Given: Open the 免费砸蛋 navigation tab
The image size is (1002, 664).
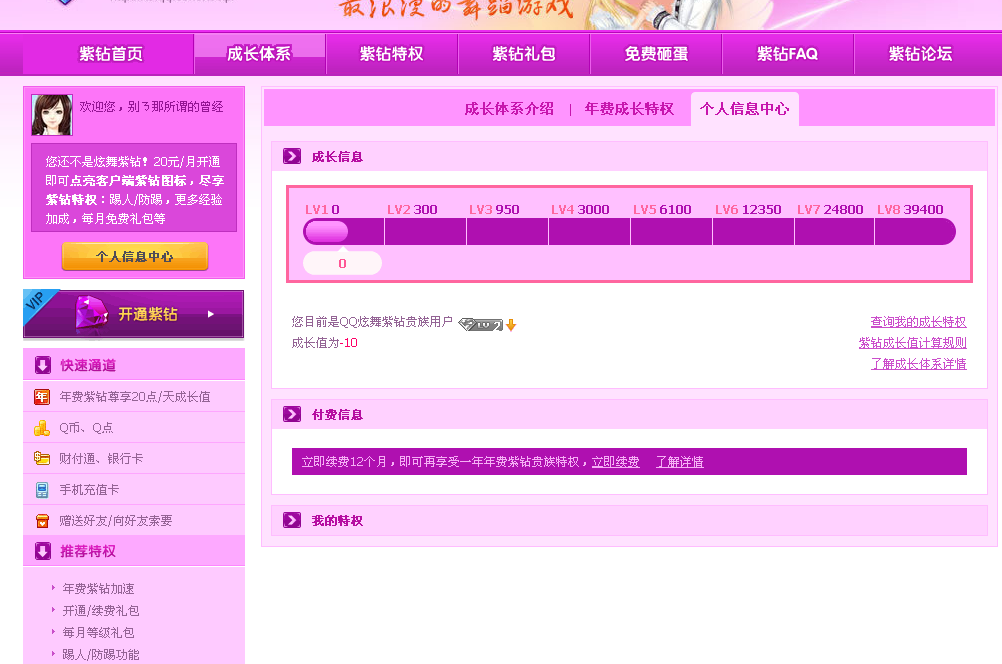Looking at the screenshot, I should [656, 54].
